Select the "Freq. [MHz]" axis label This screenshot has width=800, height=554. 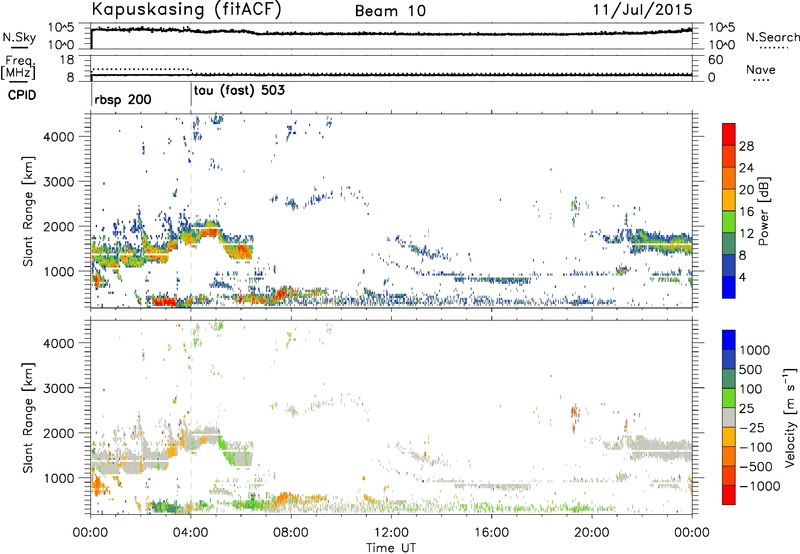(x=19, y=68)
